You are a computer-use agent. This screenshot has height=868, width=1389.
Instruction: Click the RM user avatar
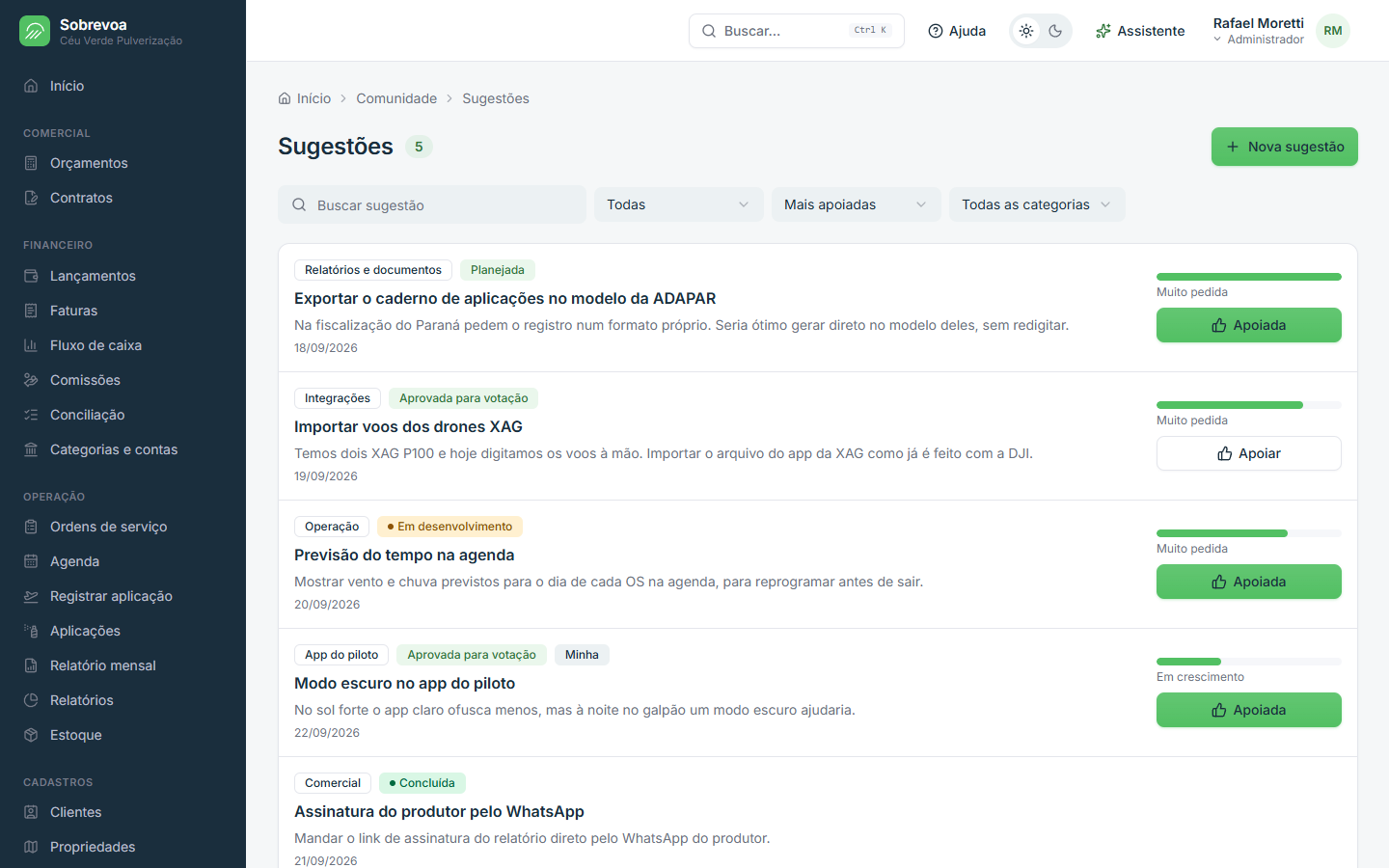point(1333,31)
